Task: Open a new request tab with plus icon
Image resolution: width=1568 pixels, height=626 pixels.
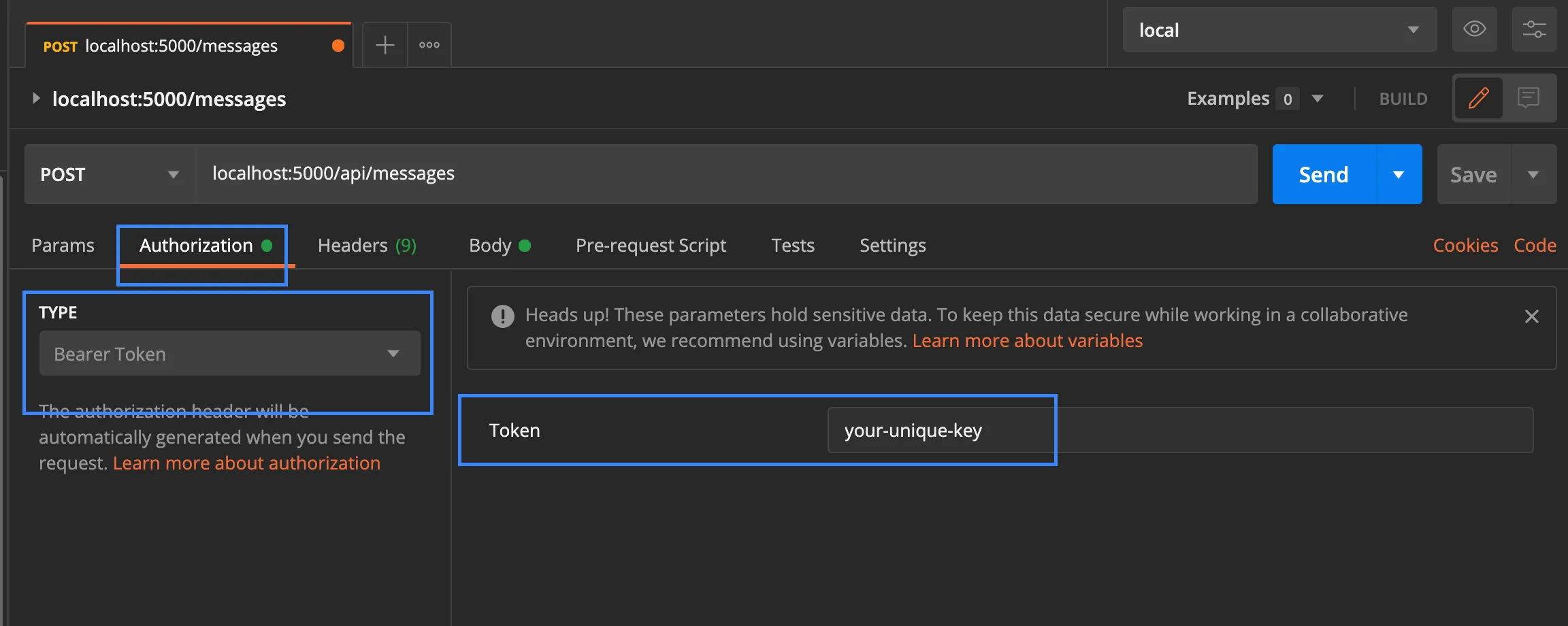Action: point(385,44)
